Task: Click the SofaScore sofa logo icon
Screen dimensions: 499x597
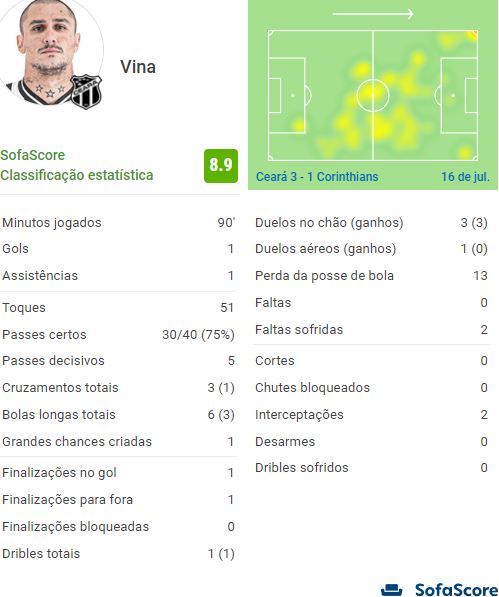Action: pos(392,590)
